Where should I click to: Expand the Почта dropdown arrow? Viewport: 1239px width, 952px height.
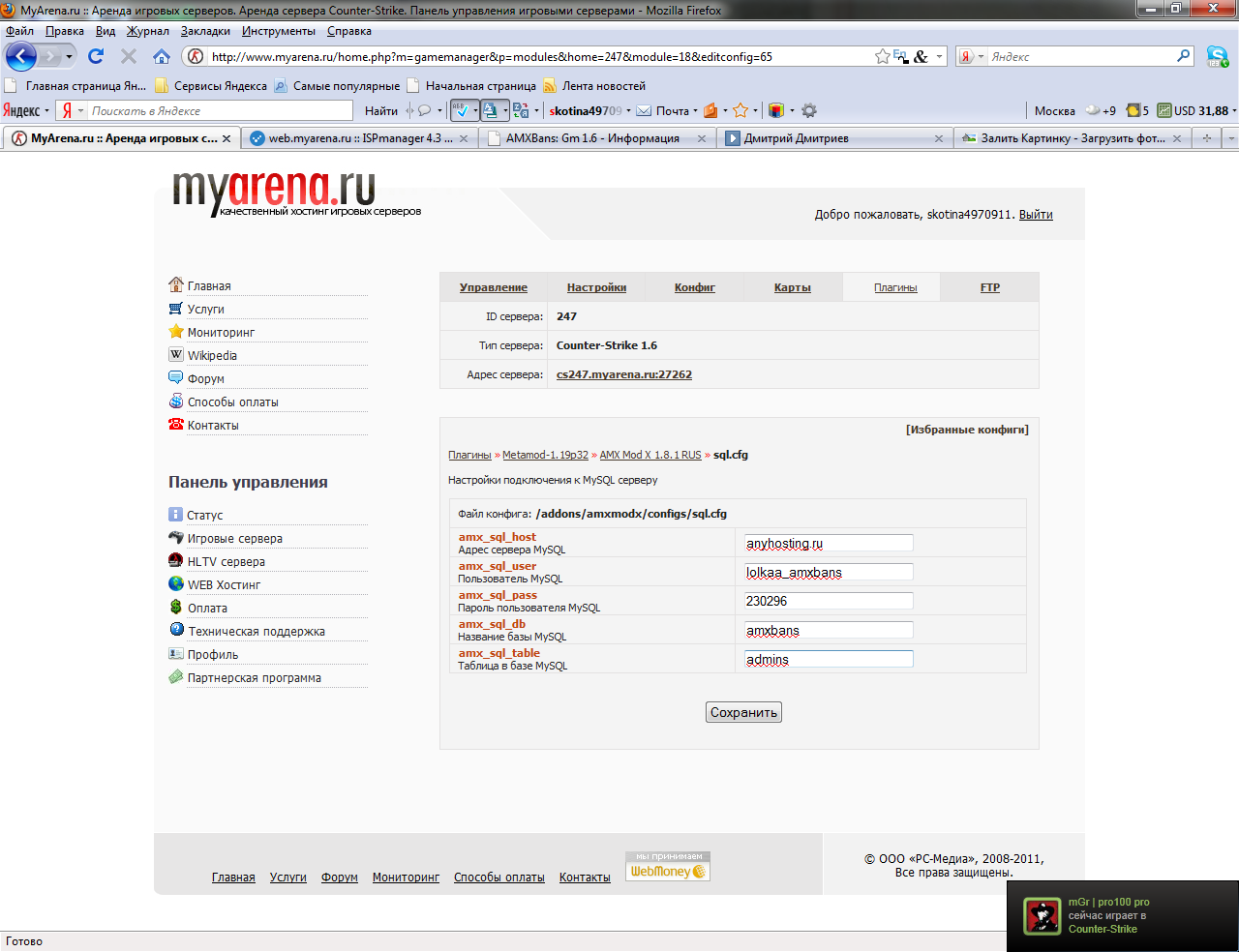(x=697, y=110)
